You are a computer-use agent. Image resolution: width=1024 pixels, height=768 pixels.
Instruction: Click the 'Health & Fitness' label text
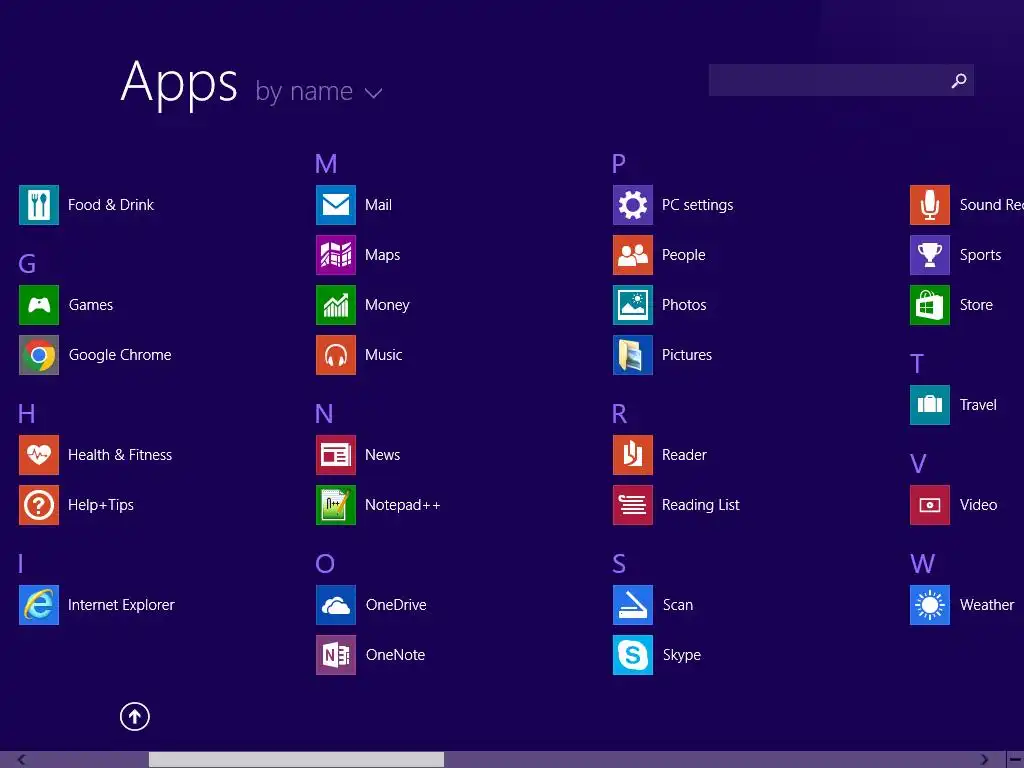[120, 455]
